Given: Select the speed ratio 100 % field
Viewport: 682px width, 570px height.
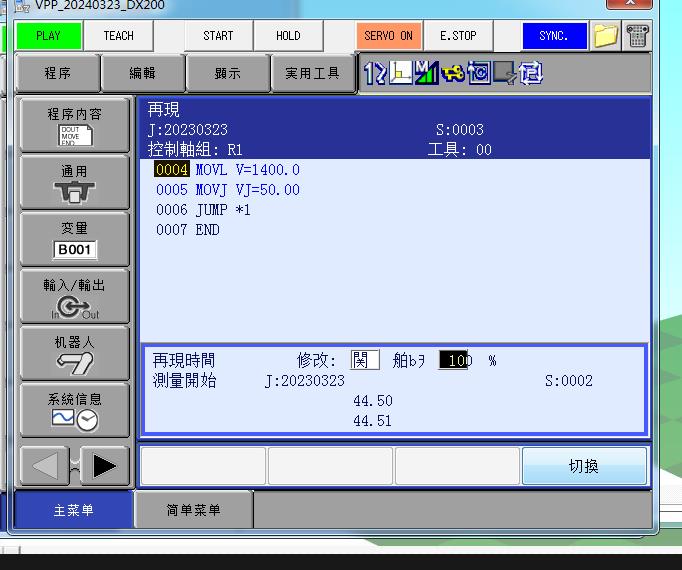Looking at the screenshot, I should pyautogui.click(x=453, y=360).
